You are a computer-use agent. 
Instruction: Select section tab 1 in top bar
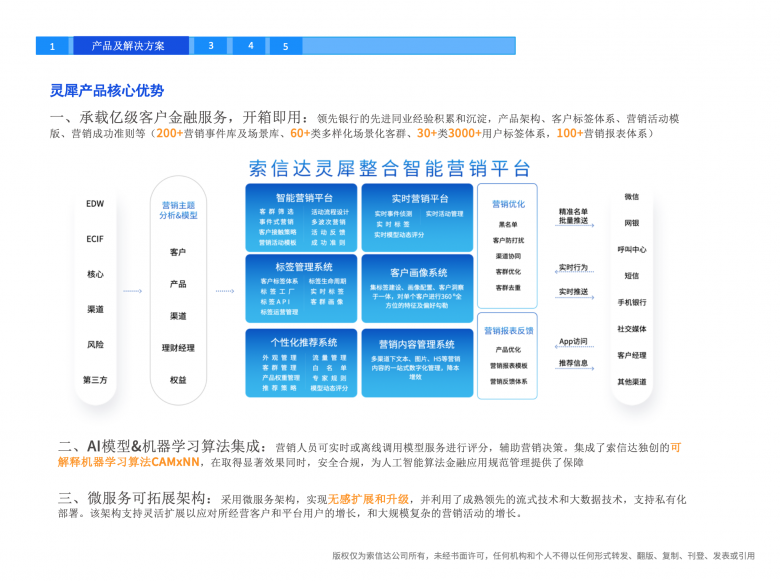53,46
